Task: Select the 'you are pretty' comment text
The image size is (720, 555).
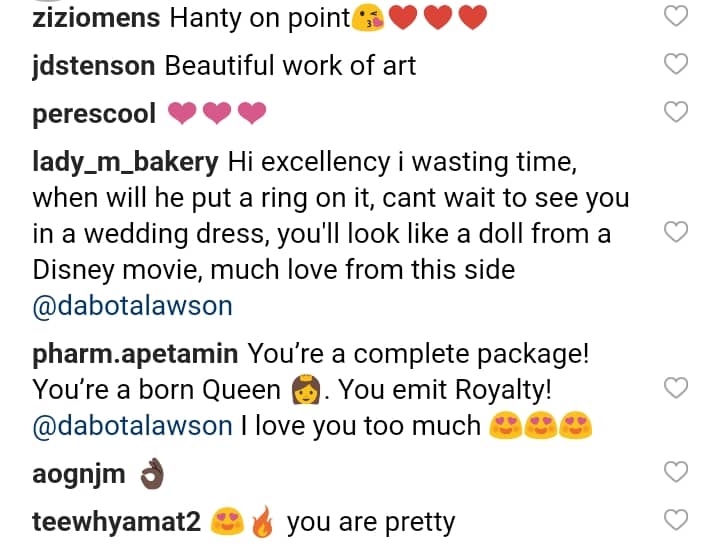Action: [x=370, y=522]
